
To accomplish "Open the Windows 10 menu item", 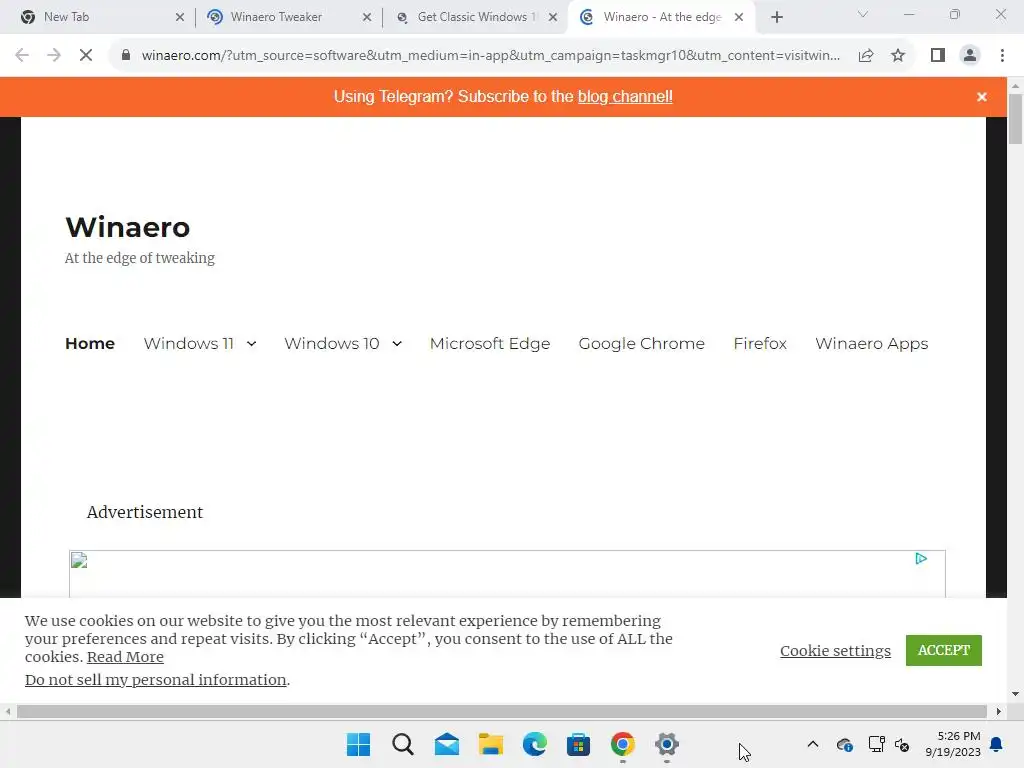I will point(332,344).
